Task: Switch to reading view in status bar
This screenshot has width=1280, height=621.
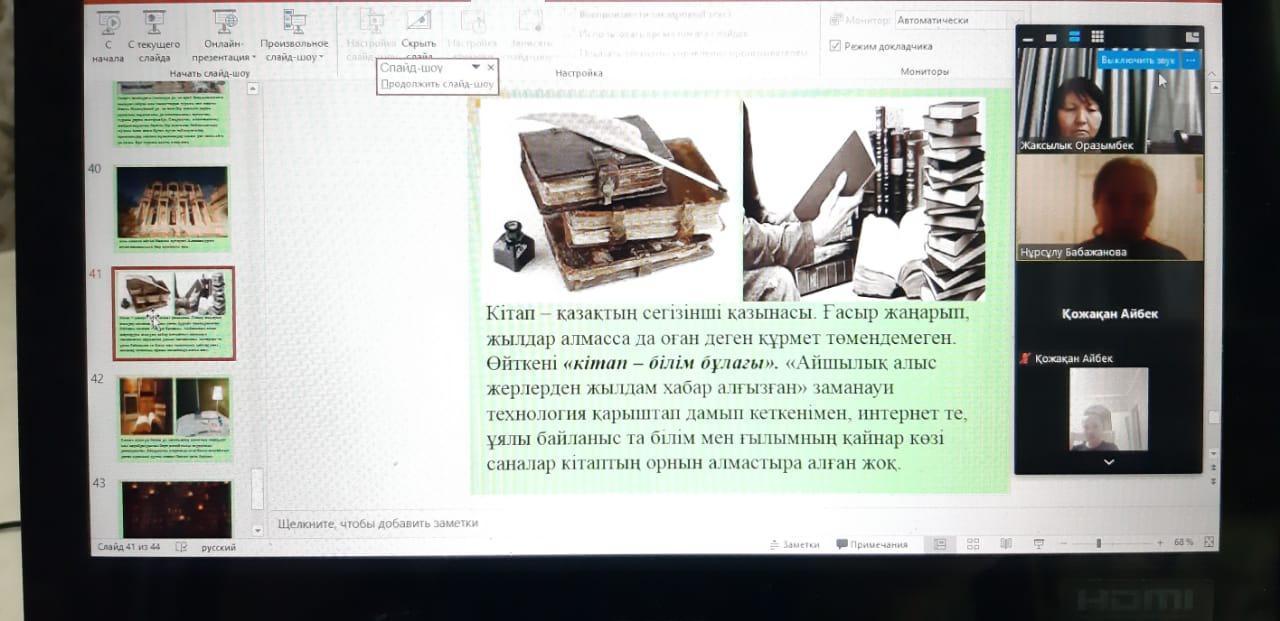Action: [x=1006, y=544]
